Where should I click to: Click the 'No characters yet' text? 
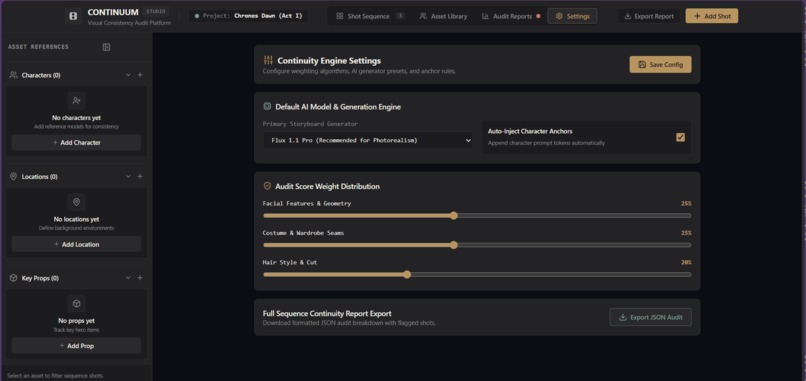point(77,118)
